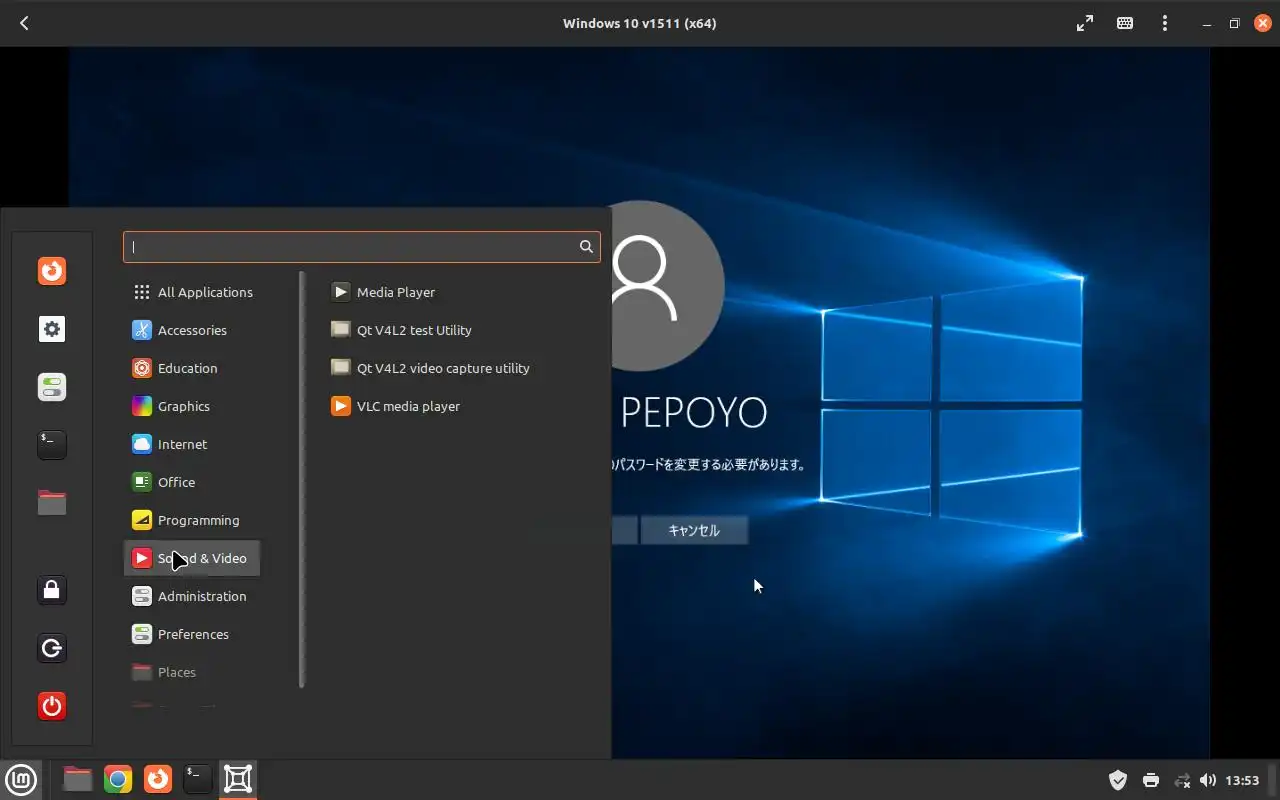Select the Sound & Video category
Viewport: 1280px width, 800px height.
191,558
